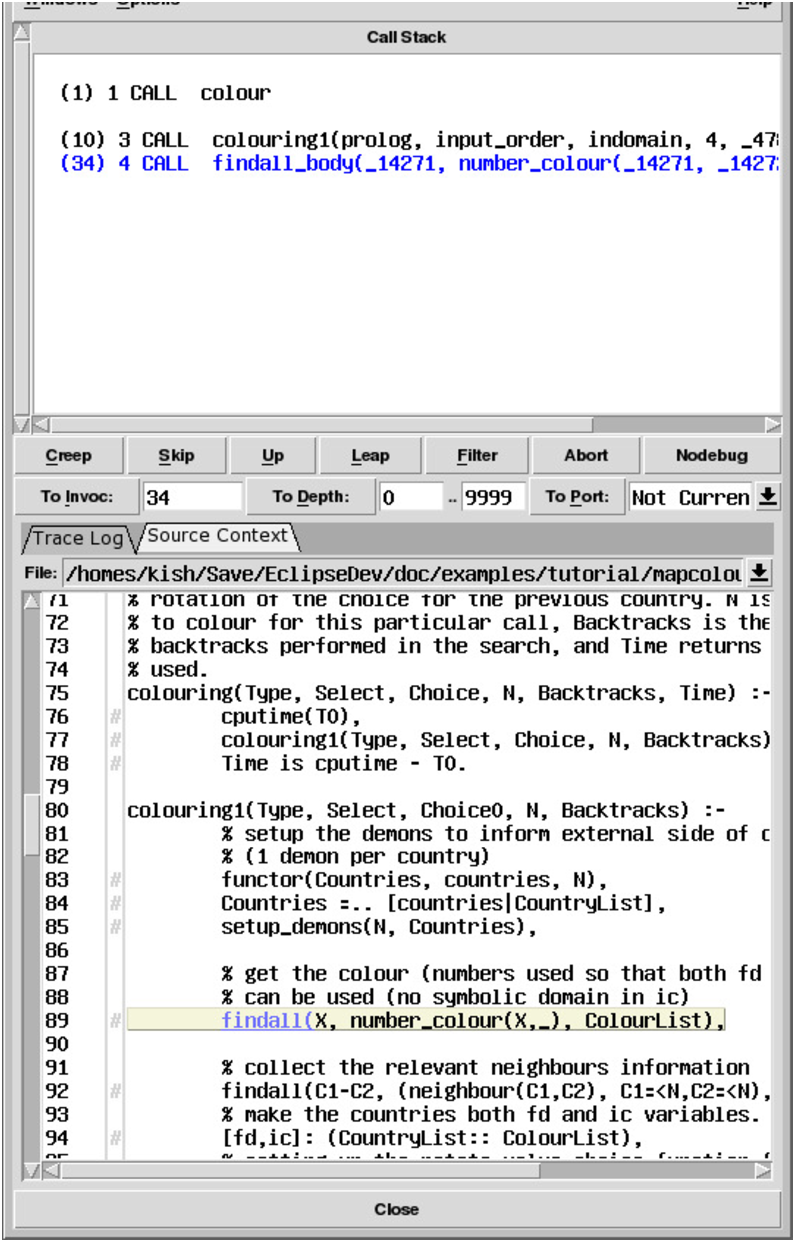Toggle breakpoint marker on line 76

tap(116, 717)
